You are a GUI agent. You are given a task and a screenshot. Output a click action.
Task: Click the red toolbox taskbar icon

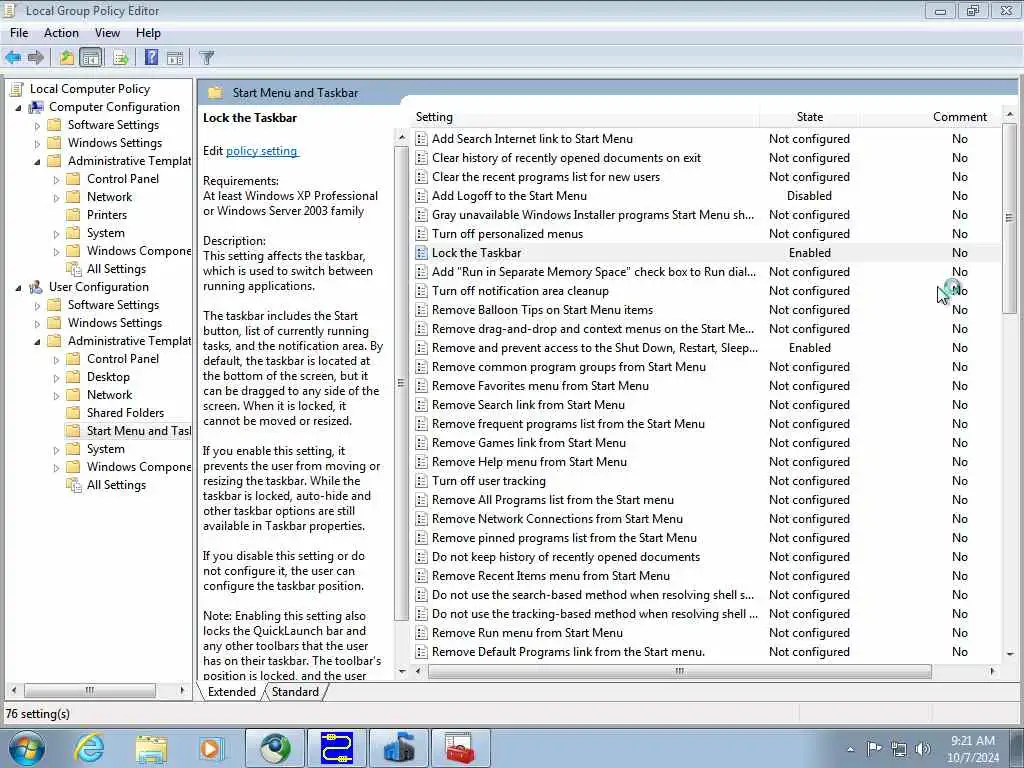click(x=460, y=748)
